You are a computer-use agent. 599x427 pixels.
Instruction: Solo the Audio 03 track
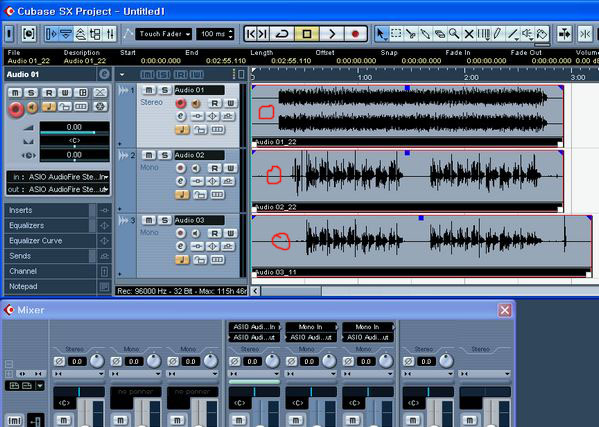click(x=165, y=220)
